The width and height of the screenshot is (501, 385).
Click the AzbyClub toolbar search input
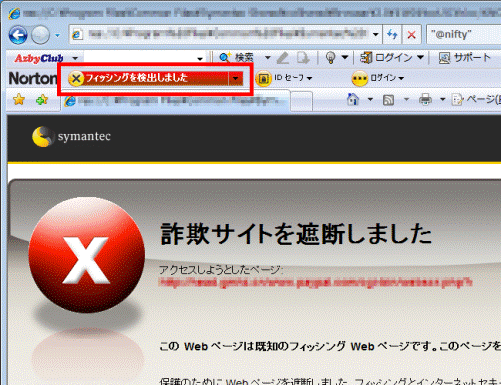140,58
